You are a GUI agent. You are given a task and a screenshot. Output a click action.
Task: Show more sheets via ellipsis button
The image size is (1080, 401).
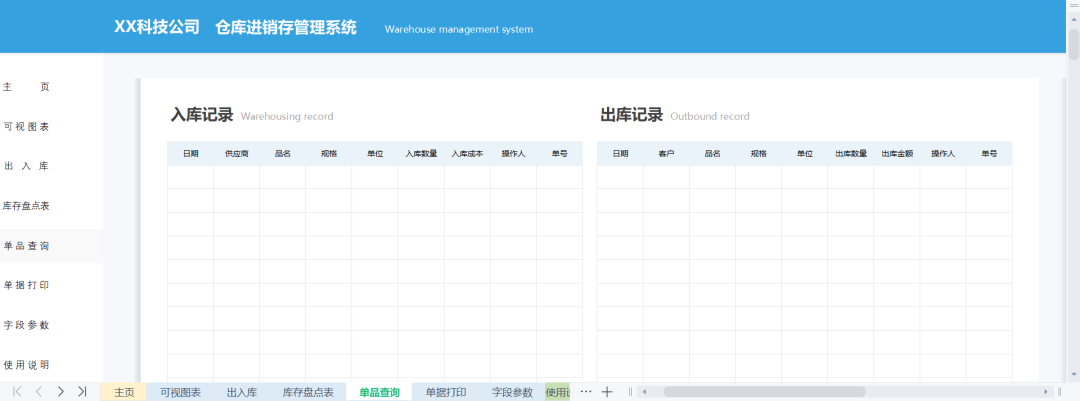(x=586, y=391)
